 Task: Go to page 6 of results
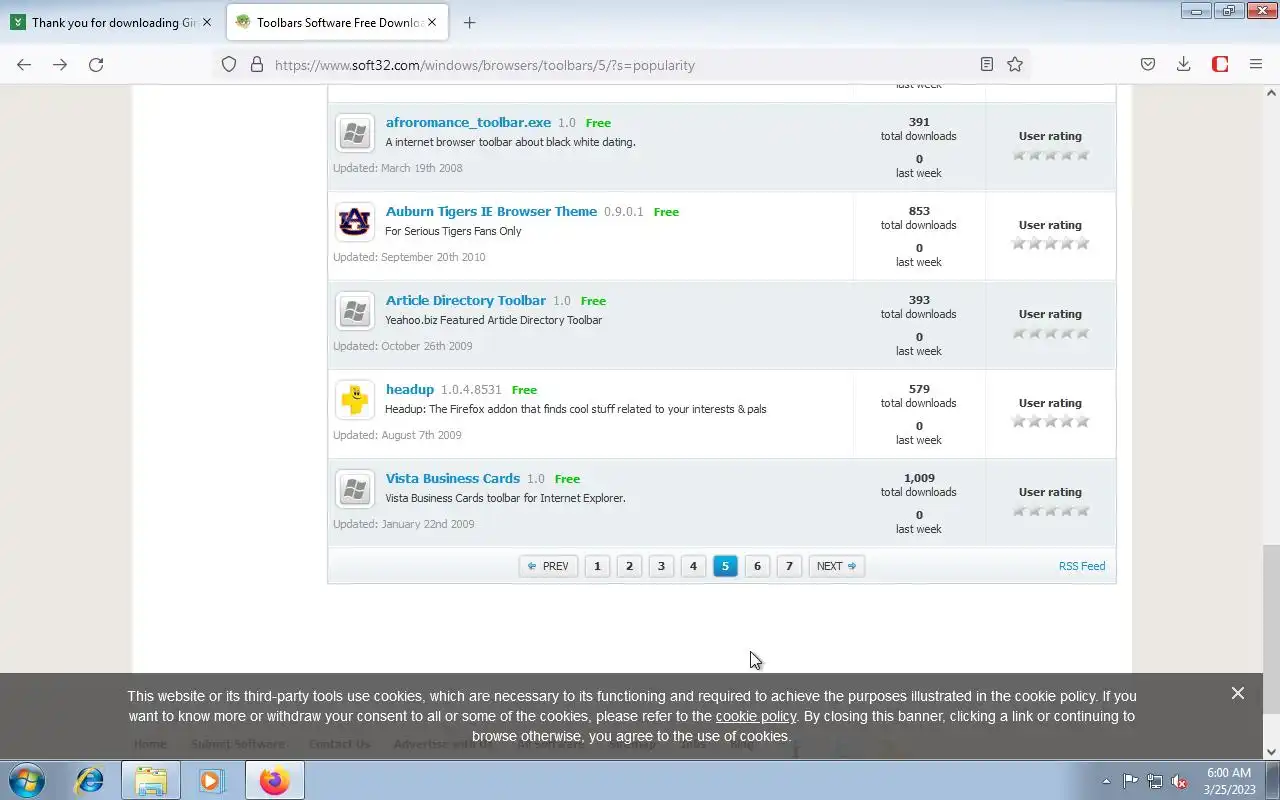point(757,566)
